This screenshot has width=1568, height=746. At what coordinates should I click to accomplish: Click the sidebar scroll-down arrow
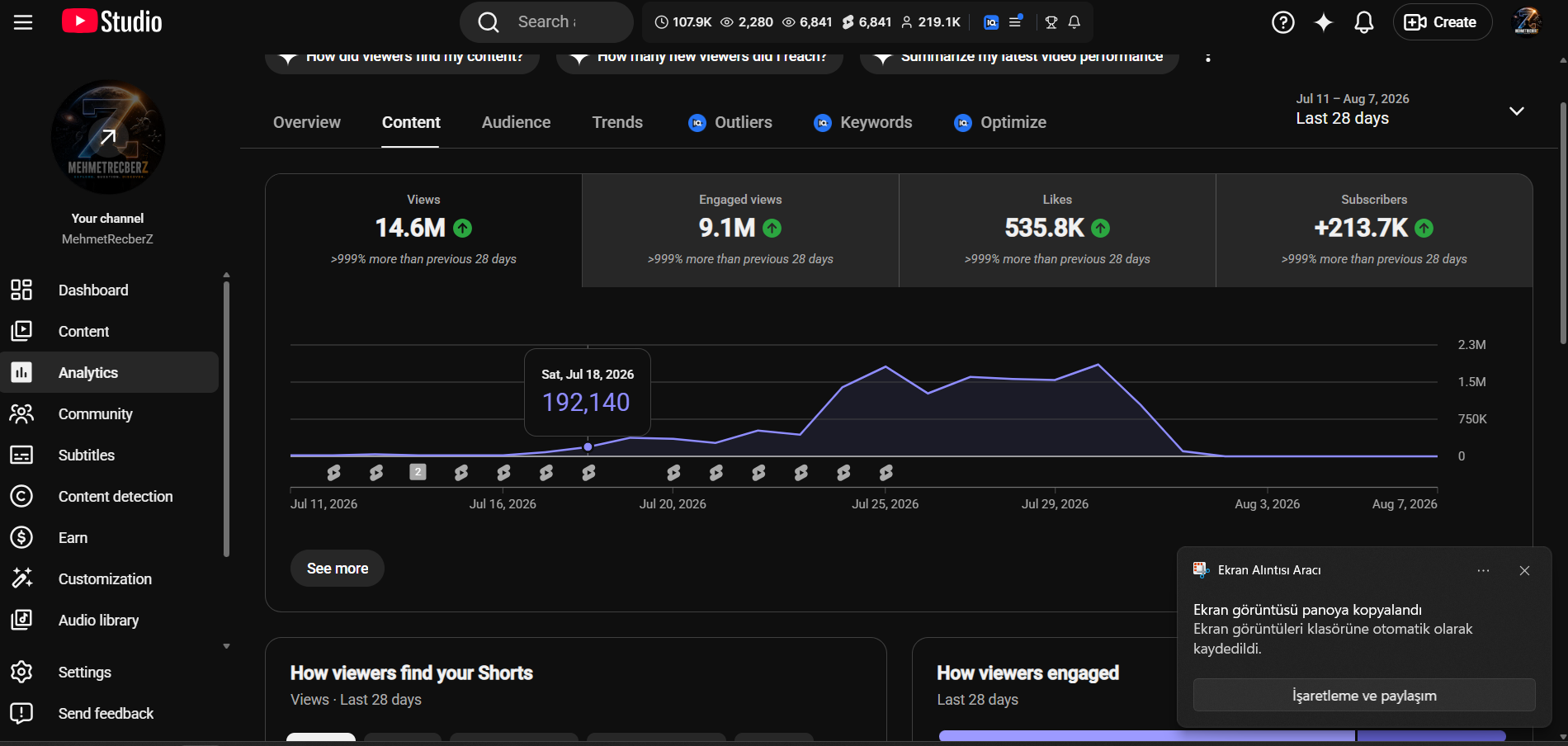(x=226, y=646)
